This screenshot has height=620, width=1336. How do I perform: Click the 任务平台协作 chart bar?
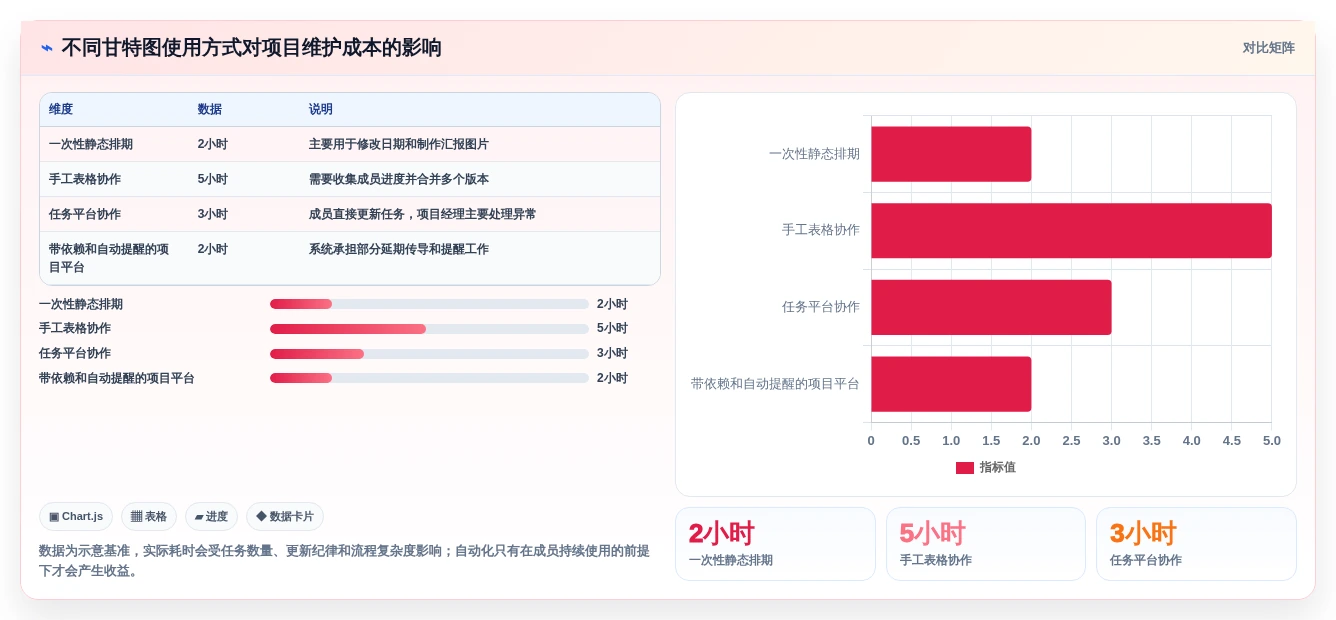click(991, 307)
